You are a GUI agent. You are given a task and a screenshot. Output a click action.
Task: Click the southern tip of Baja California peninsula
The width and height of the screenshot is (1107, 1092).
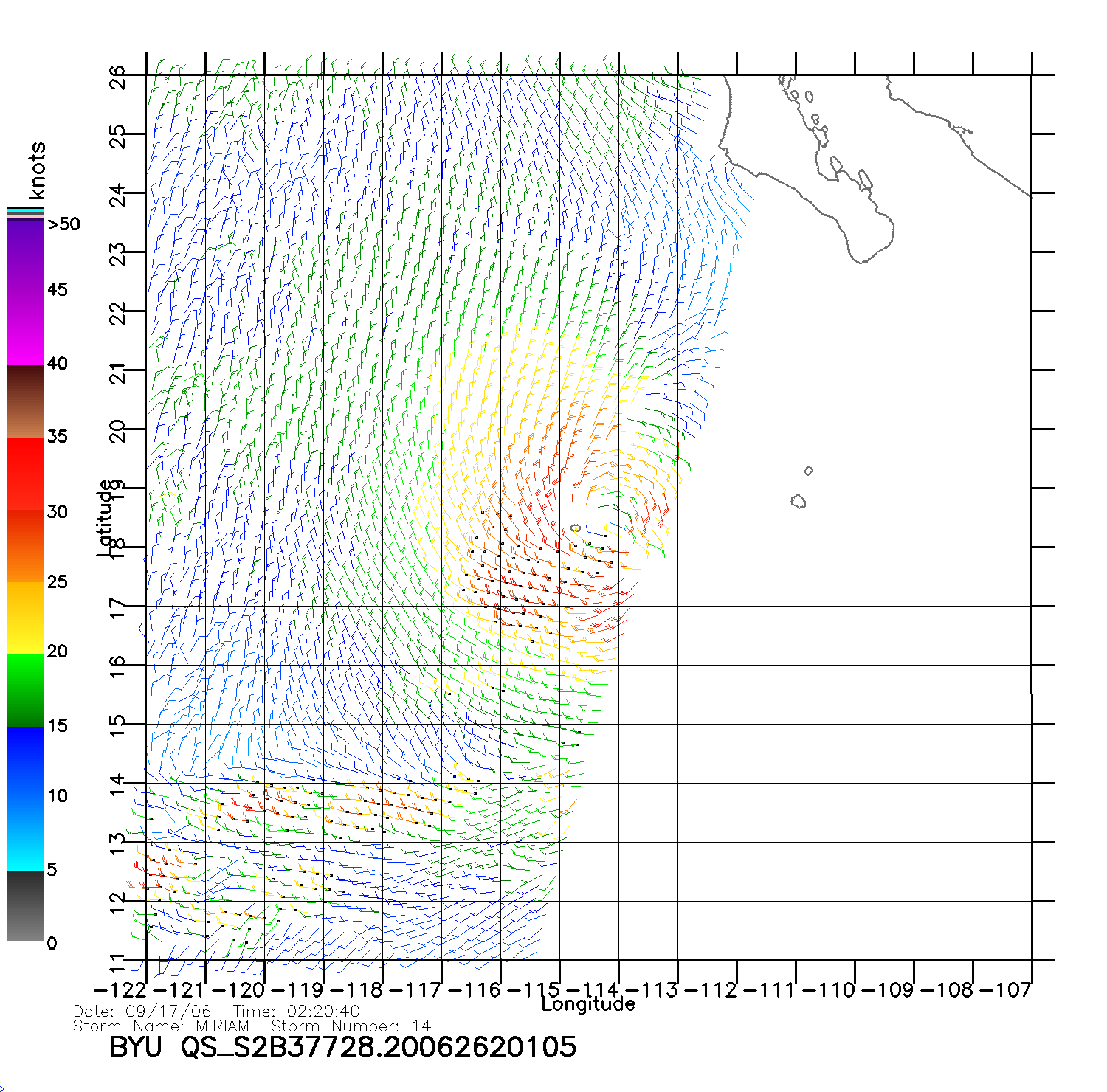[861, 260]
